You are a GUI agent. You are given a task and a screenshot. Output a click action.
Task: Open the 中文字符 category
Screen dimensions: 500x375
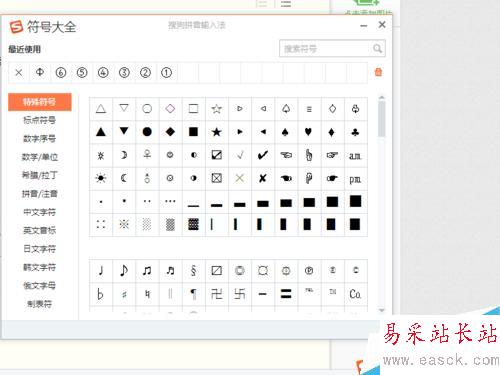click(40, 212)
